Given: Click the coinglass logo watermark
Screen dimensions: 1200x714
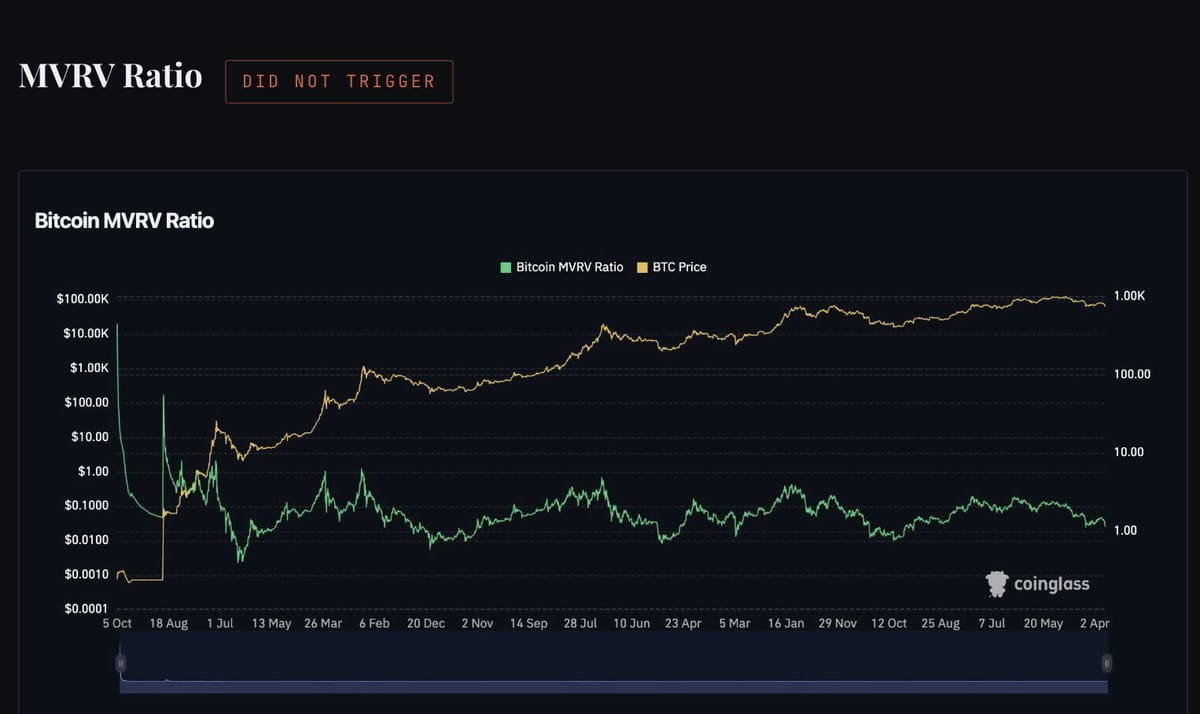Looking at the screenshot, I should click(x=1037, y=583).
